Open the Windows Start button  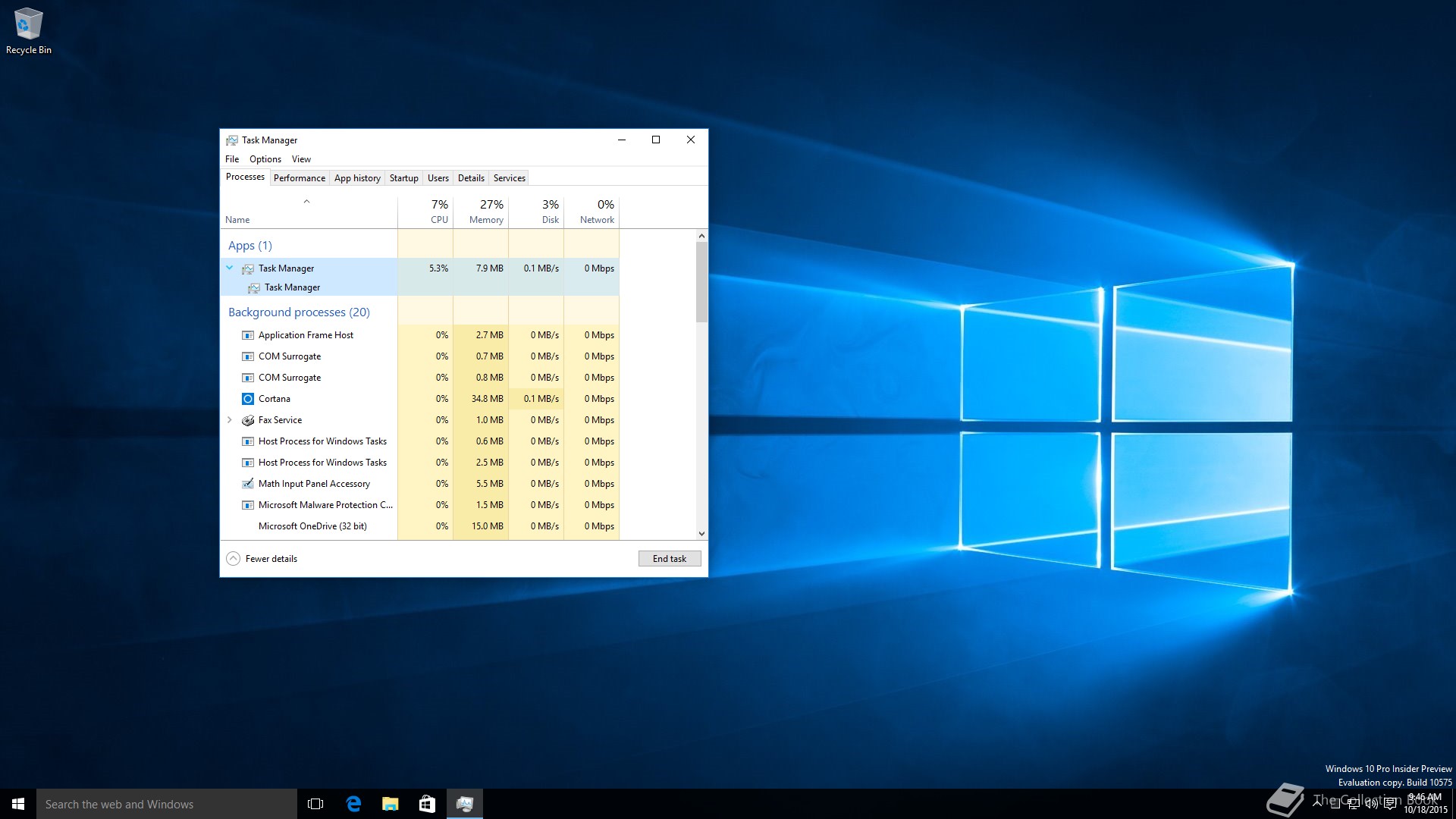18,804
